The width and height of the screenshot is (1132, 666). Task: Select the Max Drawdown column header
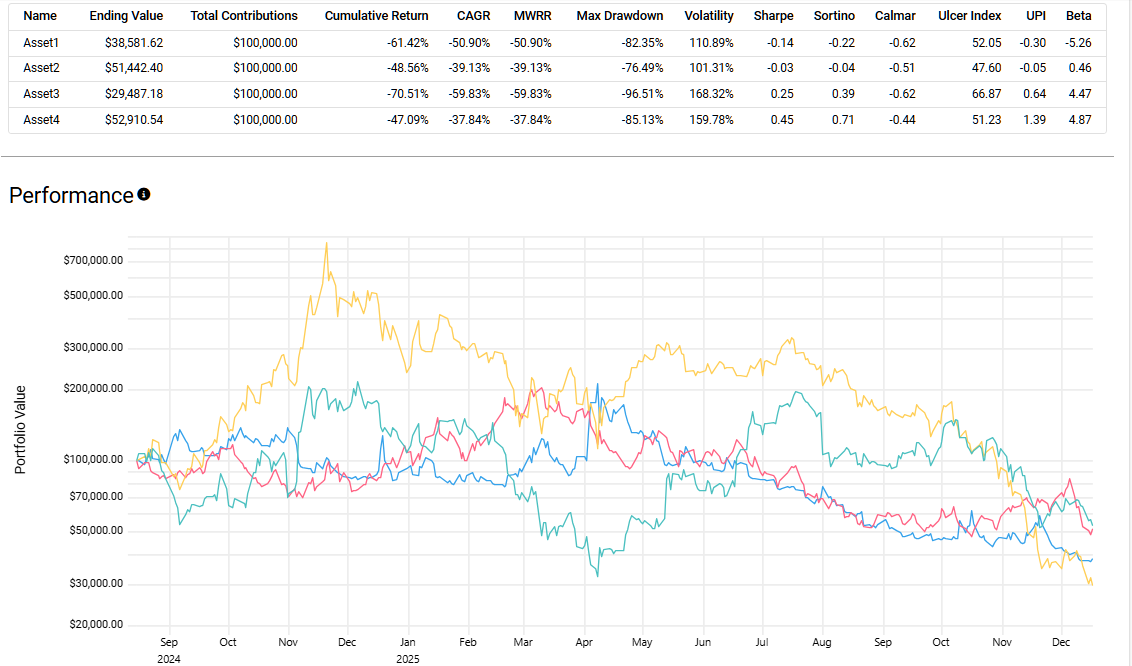619,16
